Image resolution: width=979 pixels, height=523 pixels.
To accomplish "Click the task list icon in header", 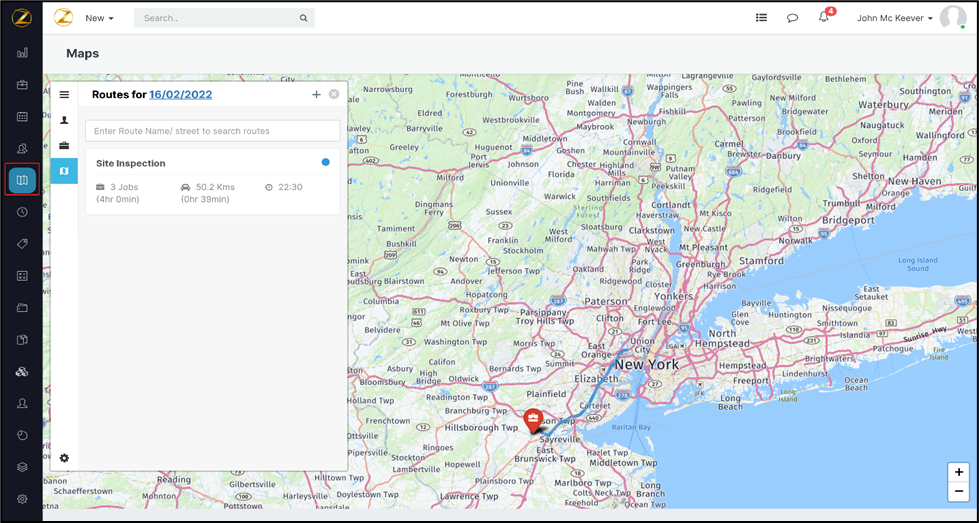I will (x=761, y=18).
